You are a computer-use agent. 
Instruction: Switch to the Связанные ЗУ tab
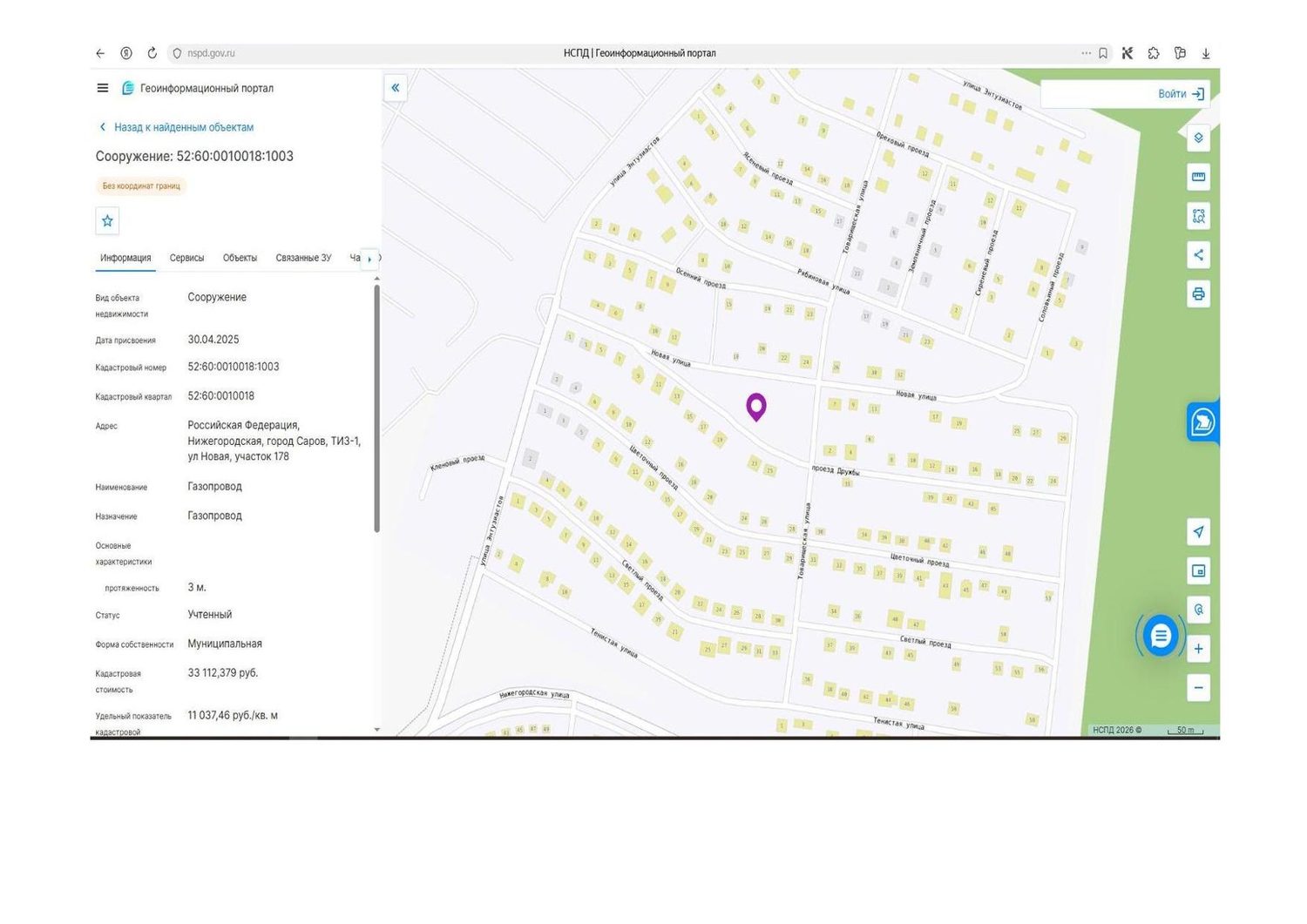pos(303,258)
